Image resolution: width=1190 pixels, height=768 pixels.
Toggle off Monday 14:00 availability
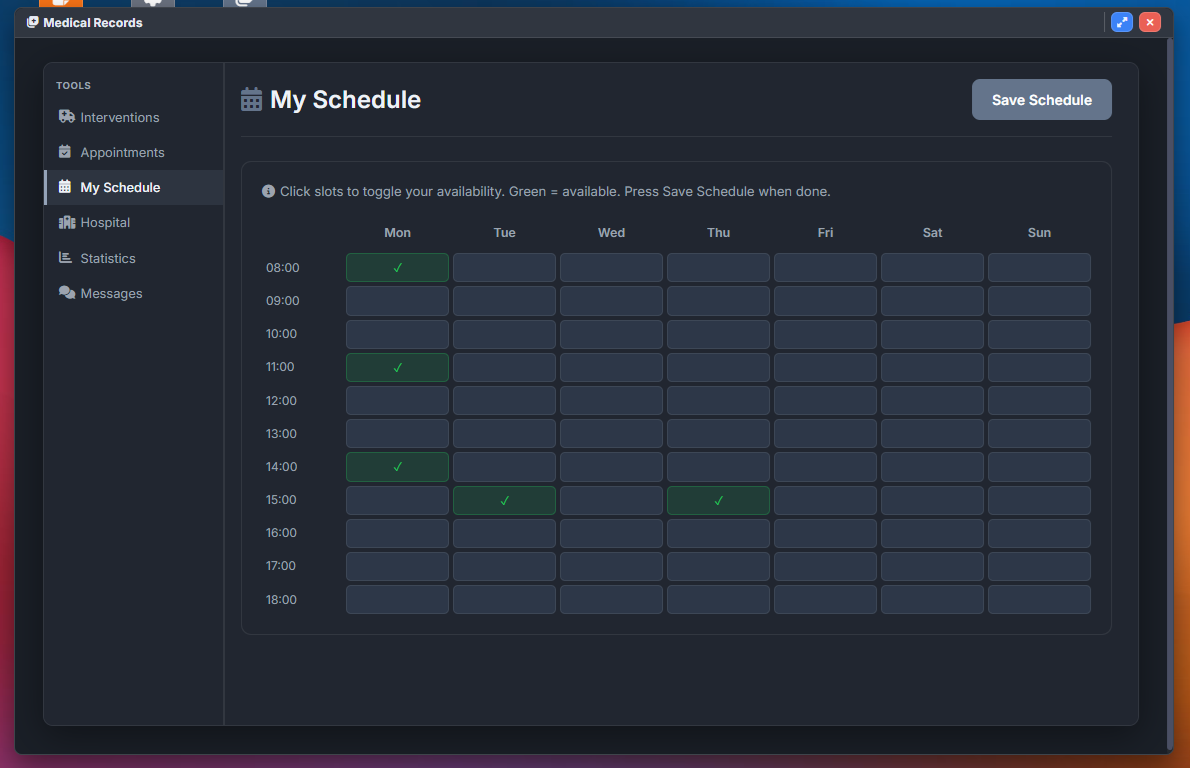click(397, 467)
